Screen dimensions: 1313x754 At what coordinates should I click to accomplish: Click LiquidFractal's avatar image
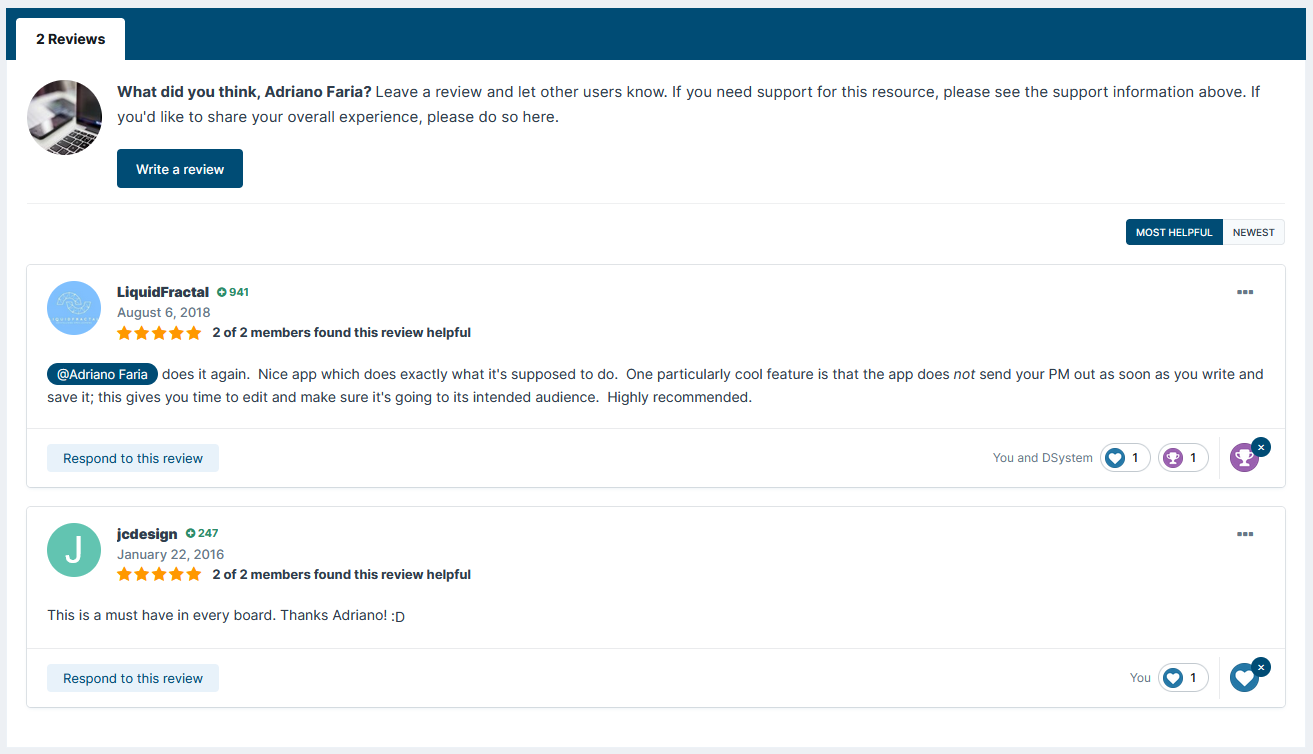pos(74,308)
